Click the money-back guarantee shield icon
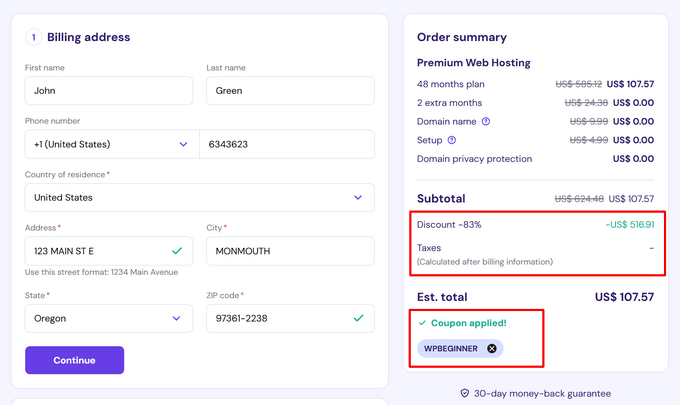The width and height of the screenshot is (680, 405). pyautogui.click(x=464, y=393)
